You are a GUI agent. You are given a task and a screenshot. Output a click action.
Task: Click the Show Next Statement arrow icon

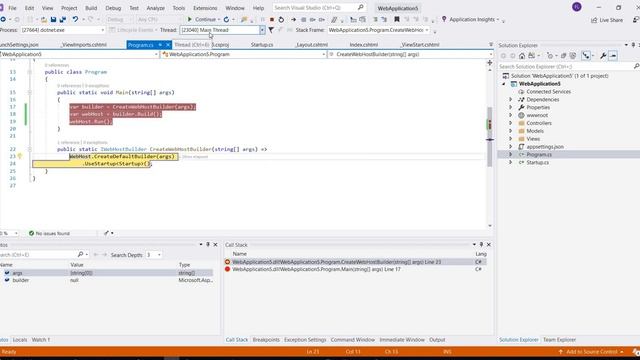293,20
